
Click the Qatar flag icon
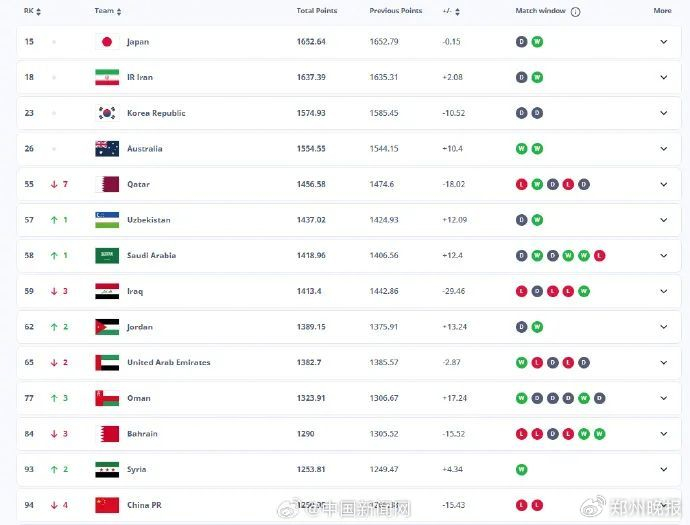pyautogui.click(x=107, y=184)
